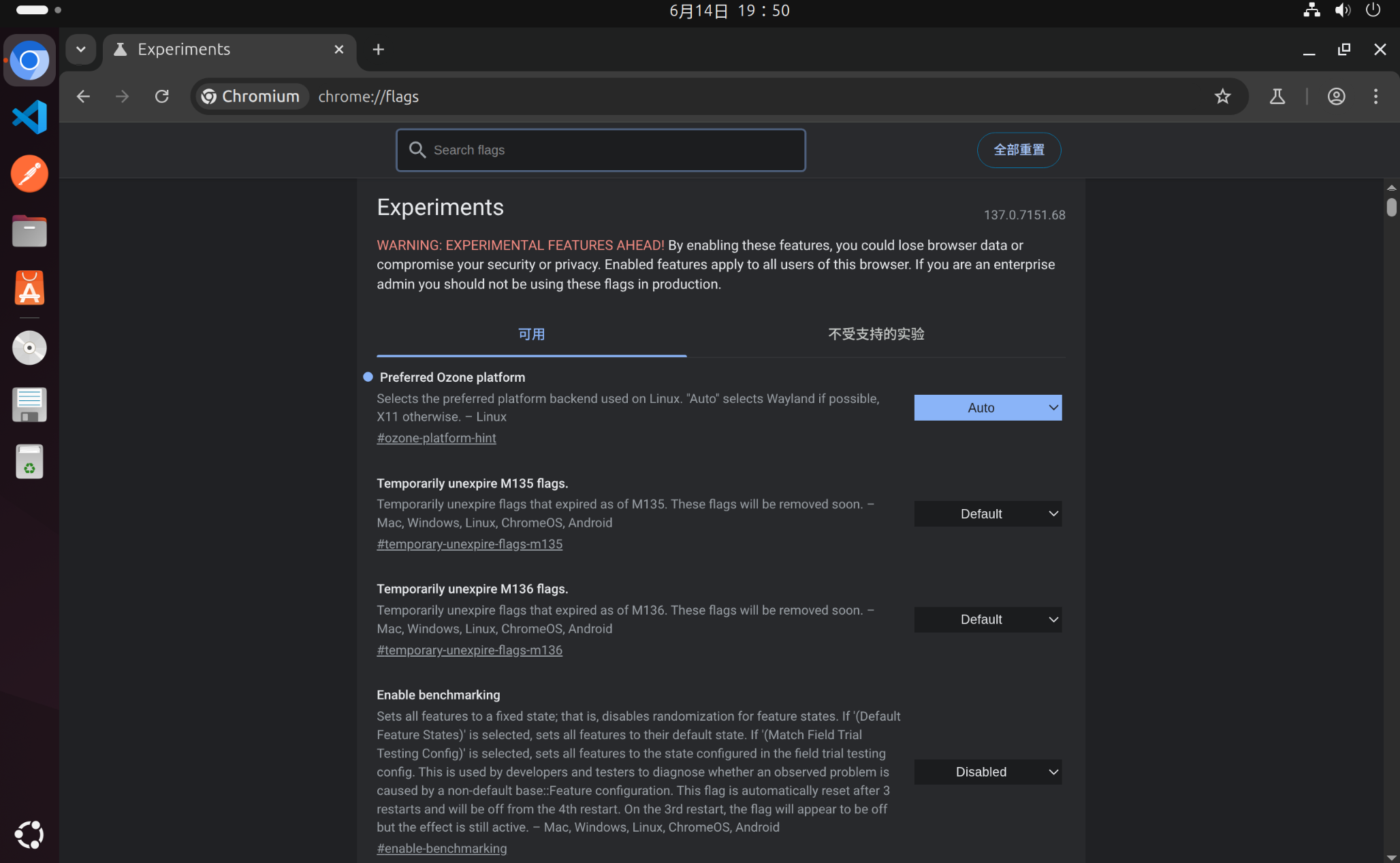Open the Preferred Ozone platform Auto dropdown

[x=987, y=408]
